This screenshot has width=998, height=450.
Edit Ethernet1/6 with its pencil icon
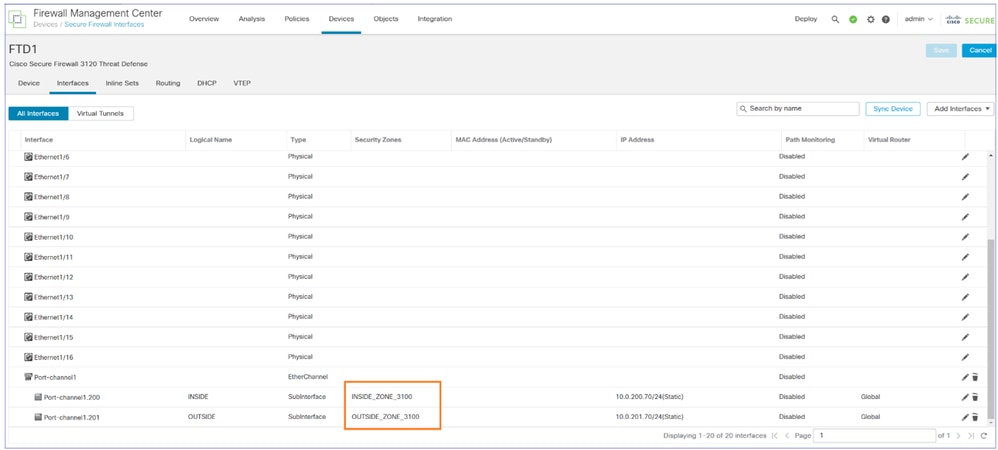[x=965, y=157]
